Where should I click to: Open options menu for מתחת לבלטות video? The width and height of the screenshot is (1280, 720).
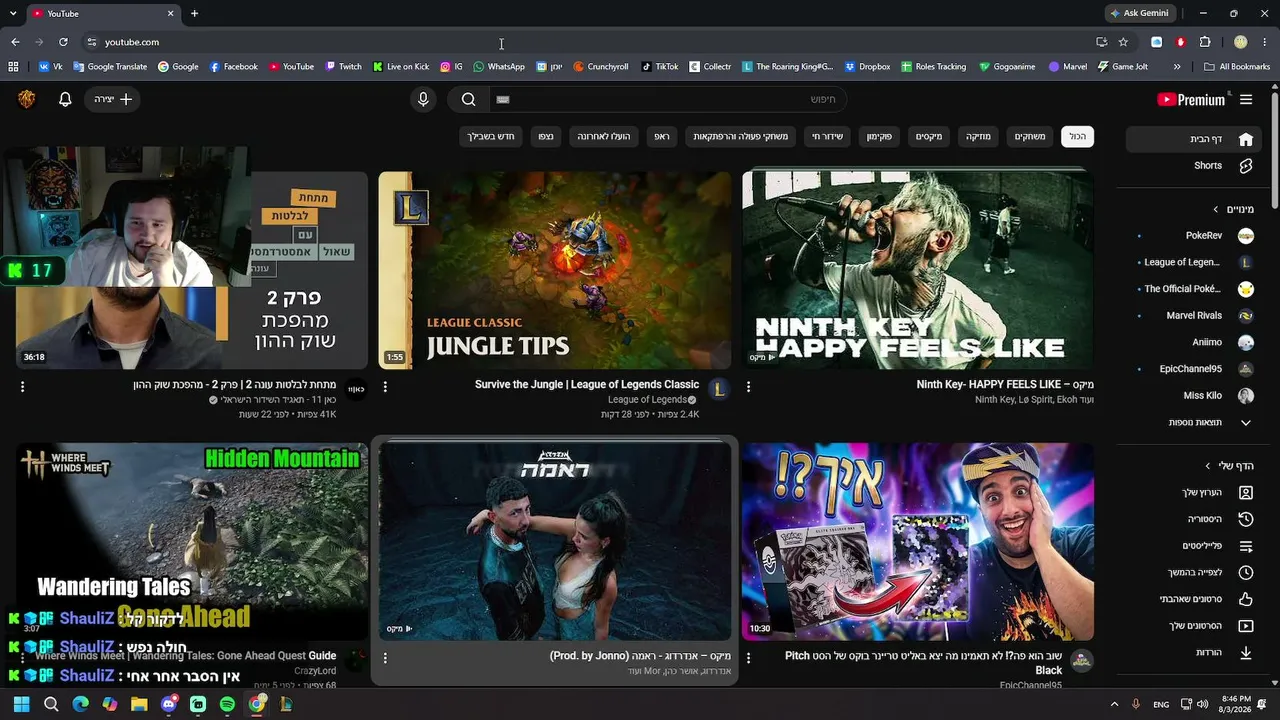coord(22,387)
